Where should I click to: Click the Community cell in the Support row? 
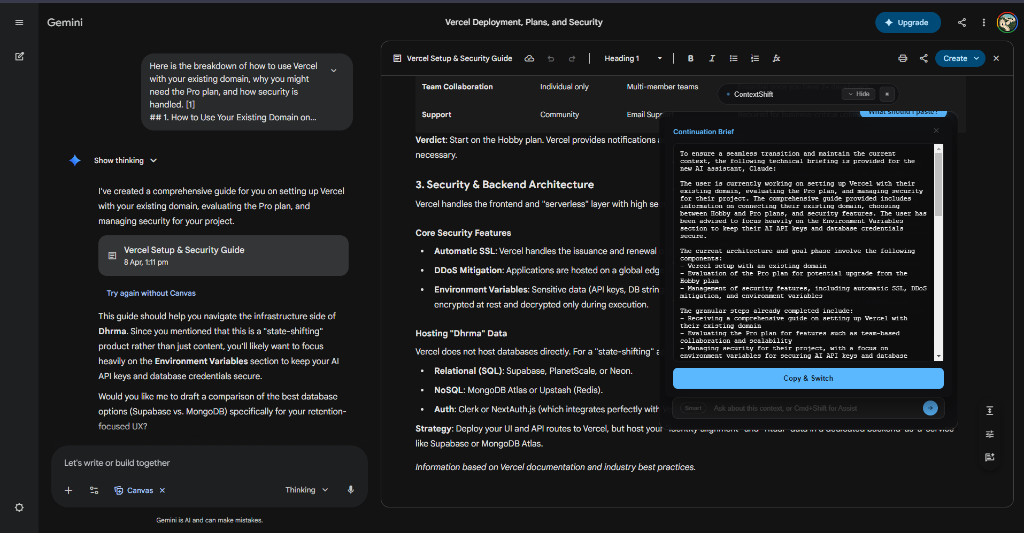click(560, 114)
